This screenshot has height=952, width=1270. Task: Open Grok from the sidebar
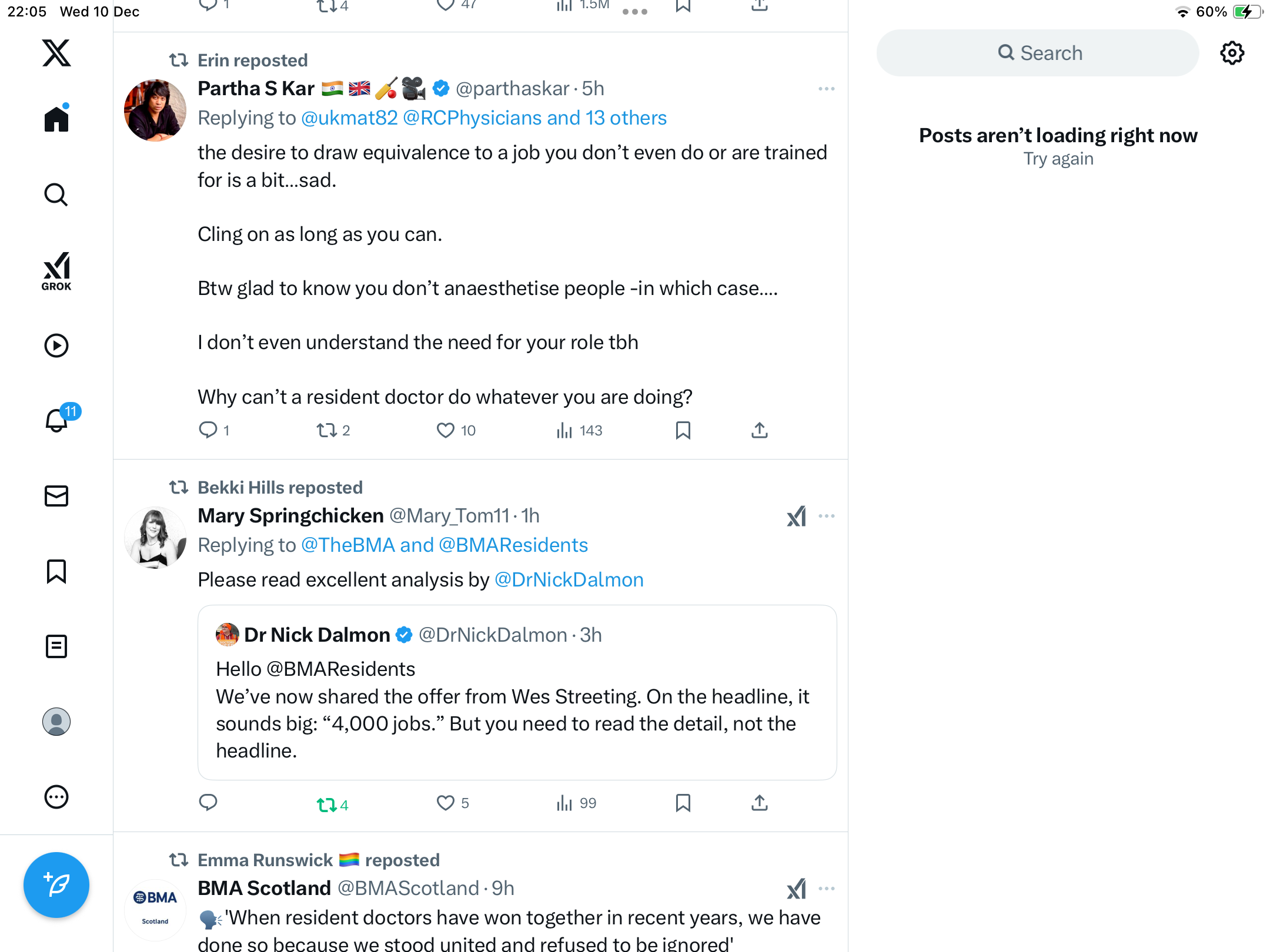coord(56,271)
